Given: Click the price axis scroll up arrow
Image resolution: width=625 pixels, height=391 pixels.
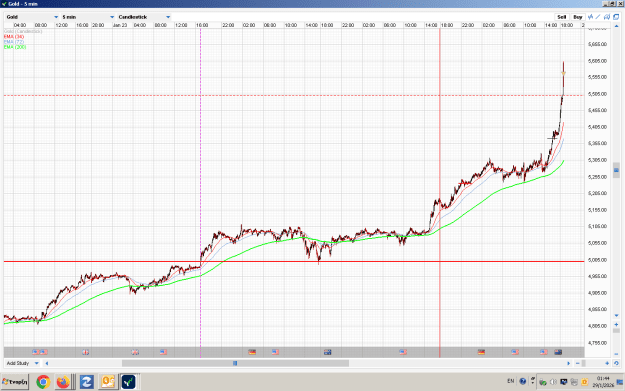Looking at the screenshot, I should [x=616, y=26].
